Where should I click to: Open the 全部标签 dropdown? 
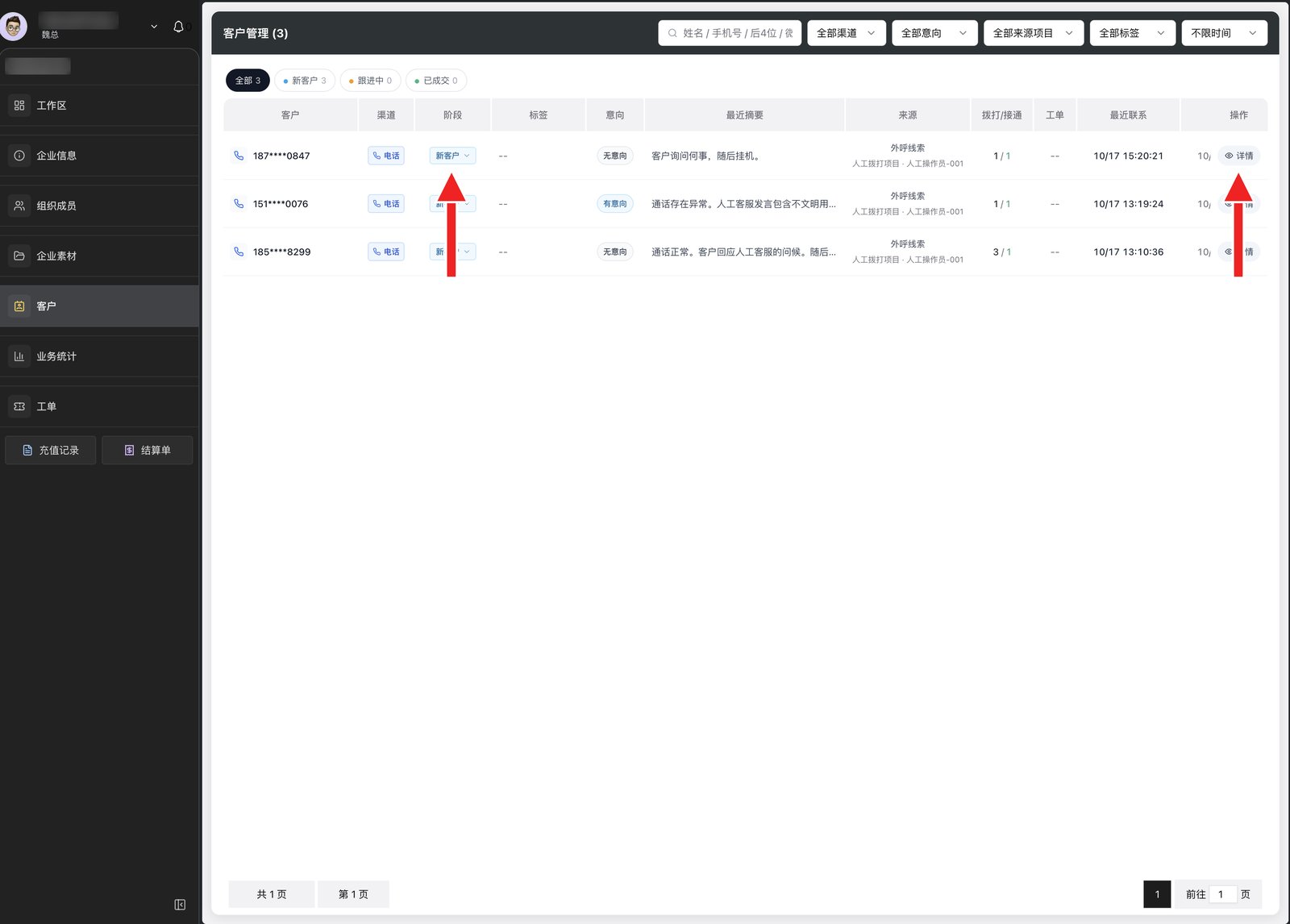[x=1133, y=33]
